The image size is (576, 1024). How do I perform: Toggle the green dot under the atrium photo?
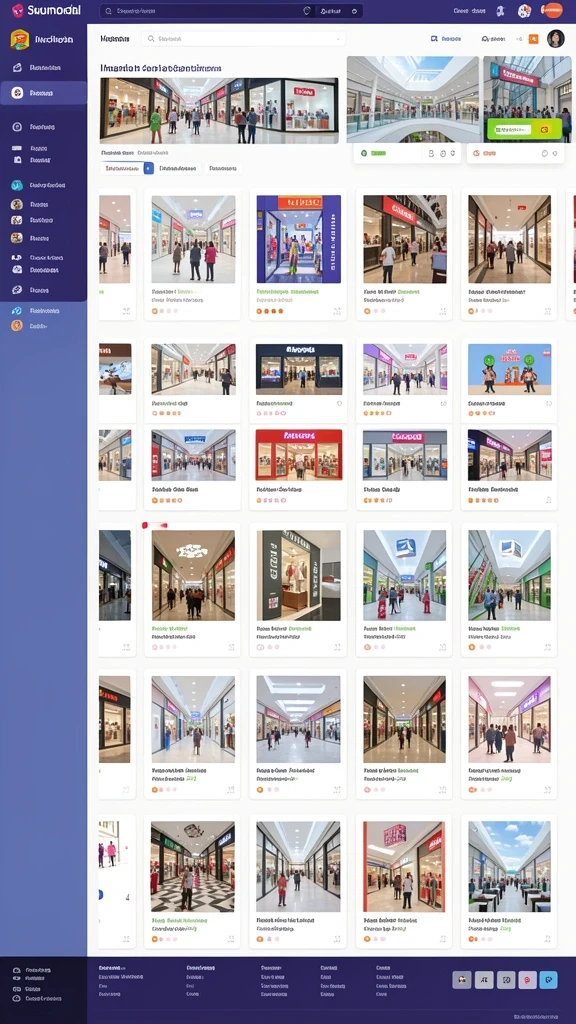pyautogui.click(x=364, y=153)
